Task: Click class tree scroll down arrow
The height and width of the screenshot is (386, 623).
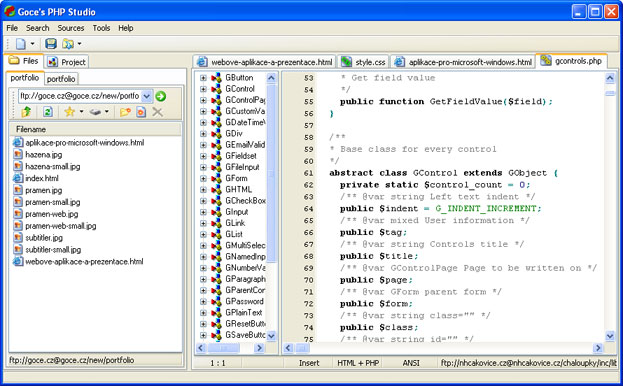Action: (x=271, y=336)
